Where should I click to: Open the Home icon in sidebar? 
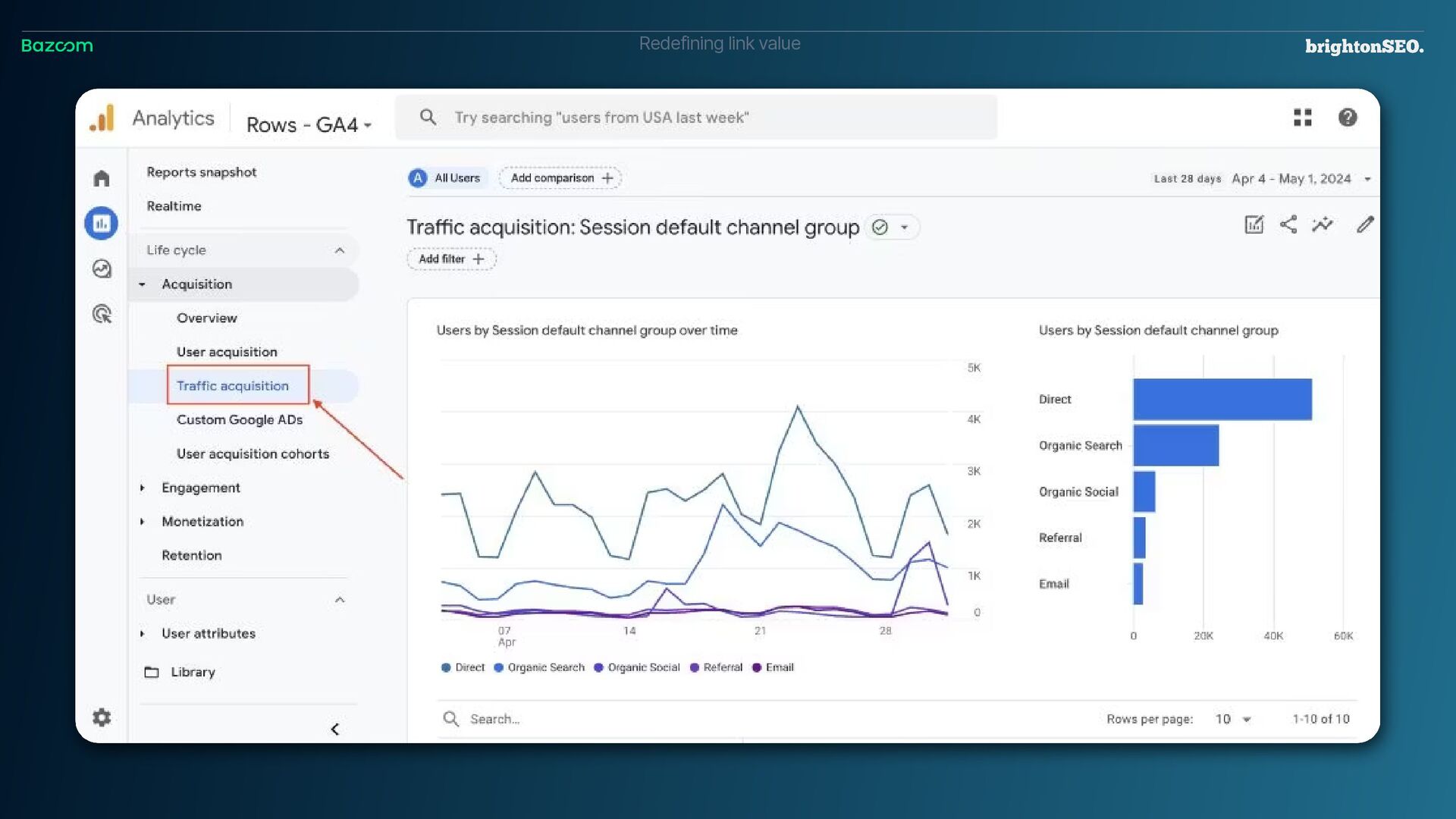(x=102, y=178)
